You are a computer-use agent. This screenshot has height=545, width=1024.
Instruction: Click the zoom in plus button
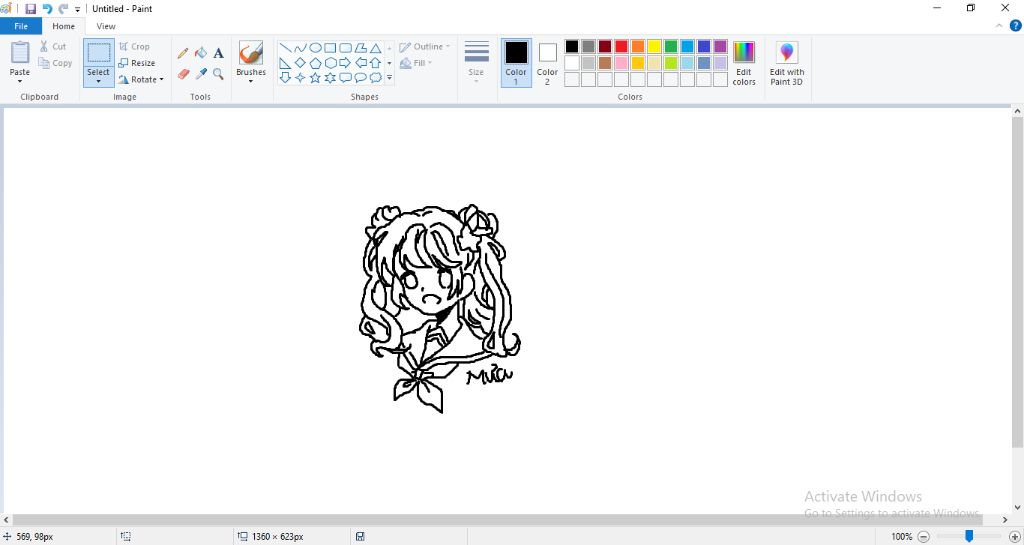(1014, 537)
